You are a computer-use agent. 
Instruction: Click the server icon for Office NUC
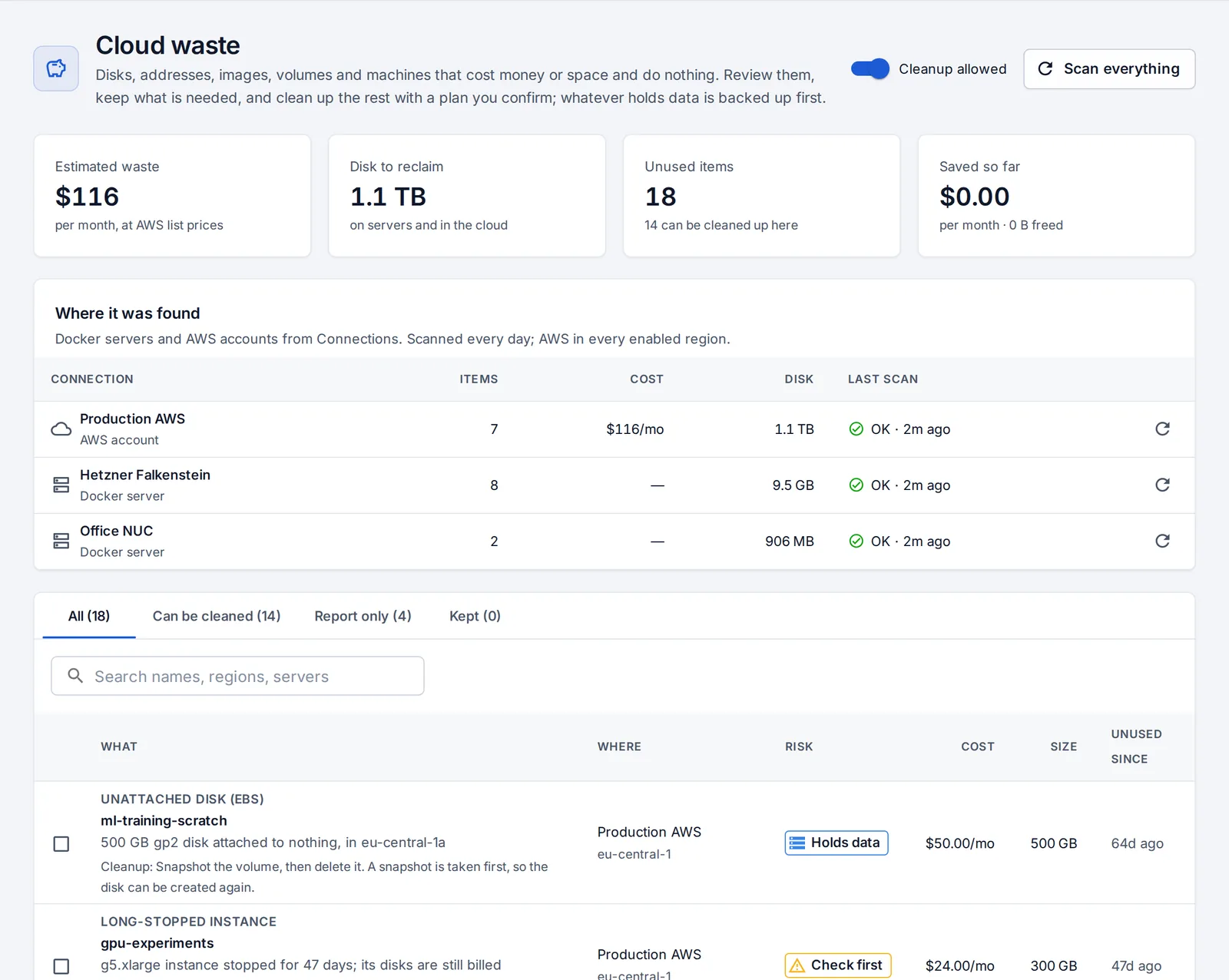(x=61, y=541)
